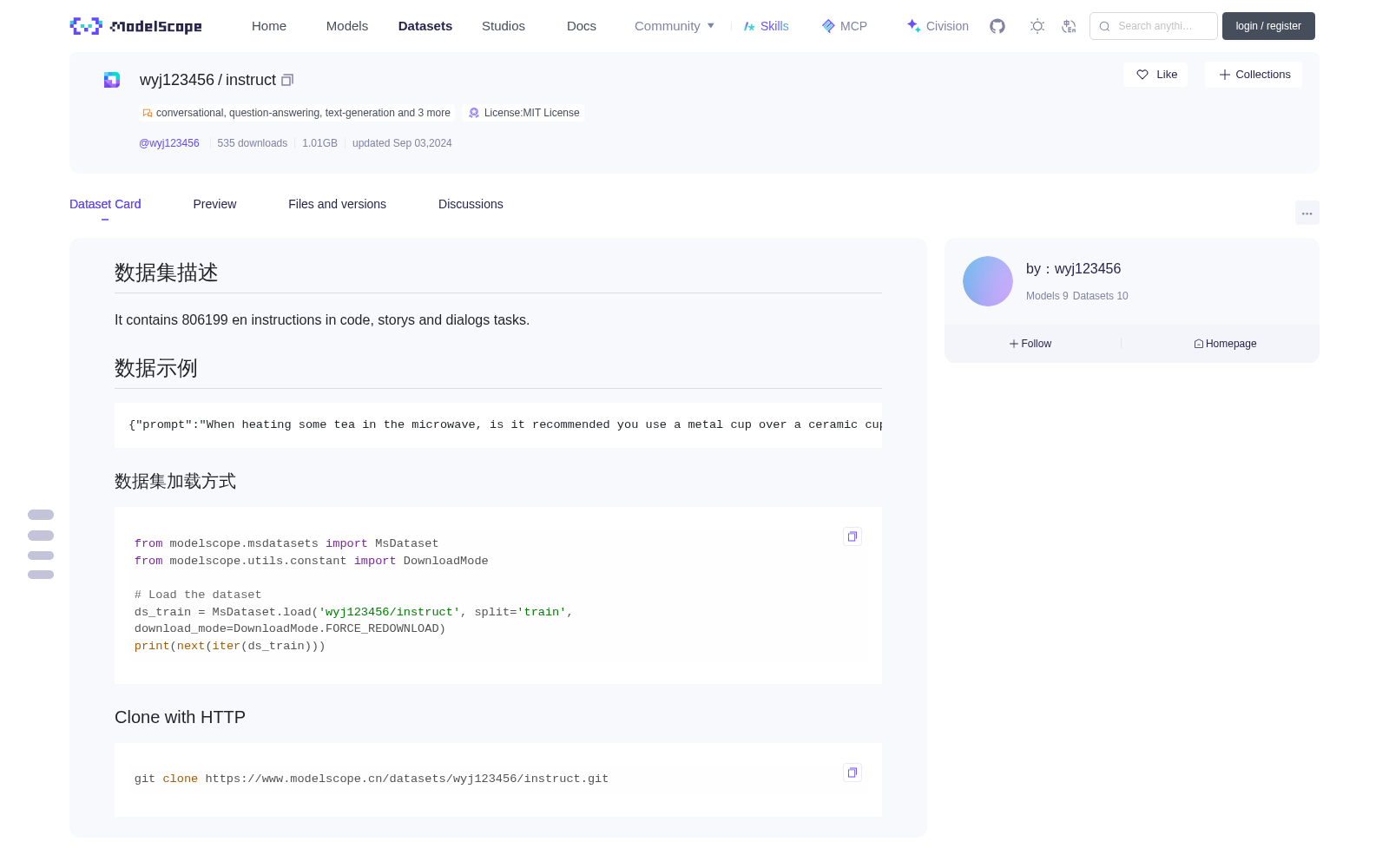Click the 'by：wyj123456' author name

(1073, 269)
